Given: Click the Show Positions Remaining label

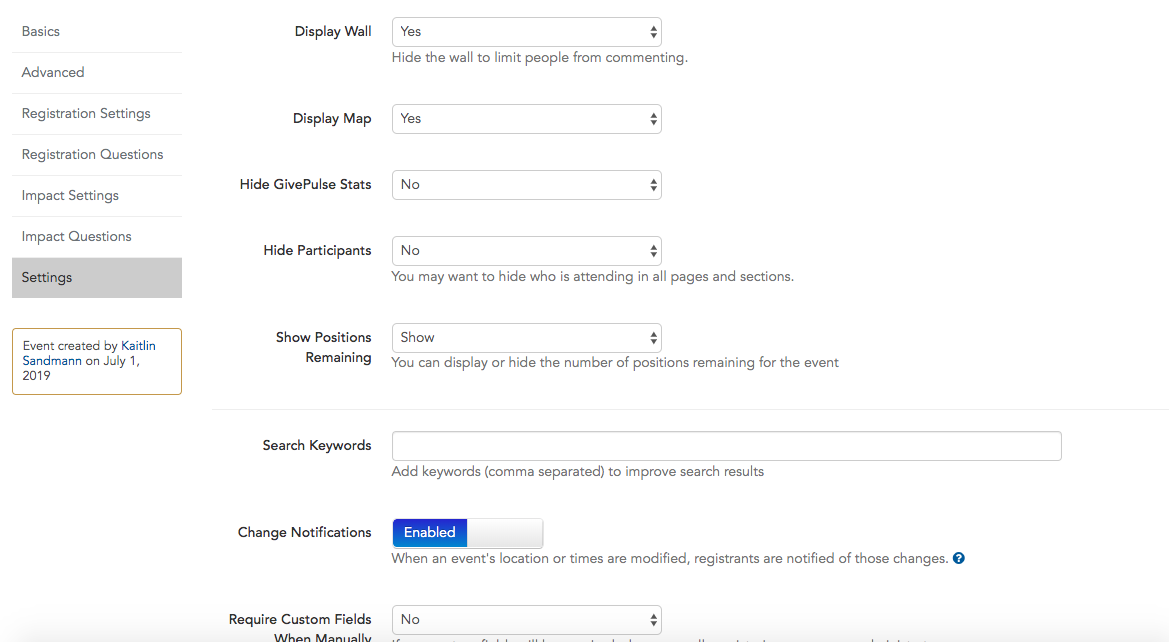Looking at the screenshot, I should click(x=324, y=347).
